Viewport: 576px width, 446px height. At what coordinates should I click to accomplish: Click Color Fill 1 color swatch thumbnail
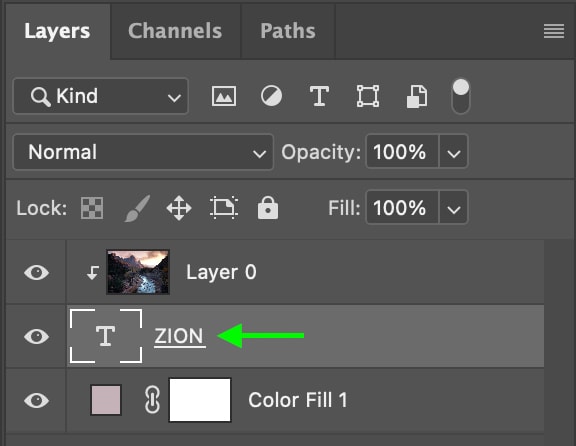[x=106, y=400]
